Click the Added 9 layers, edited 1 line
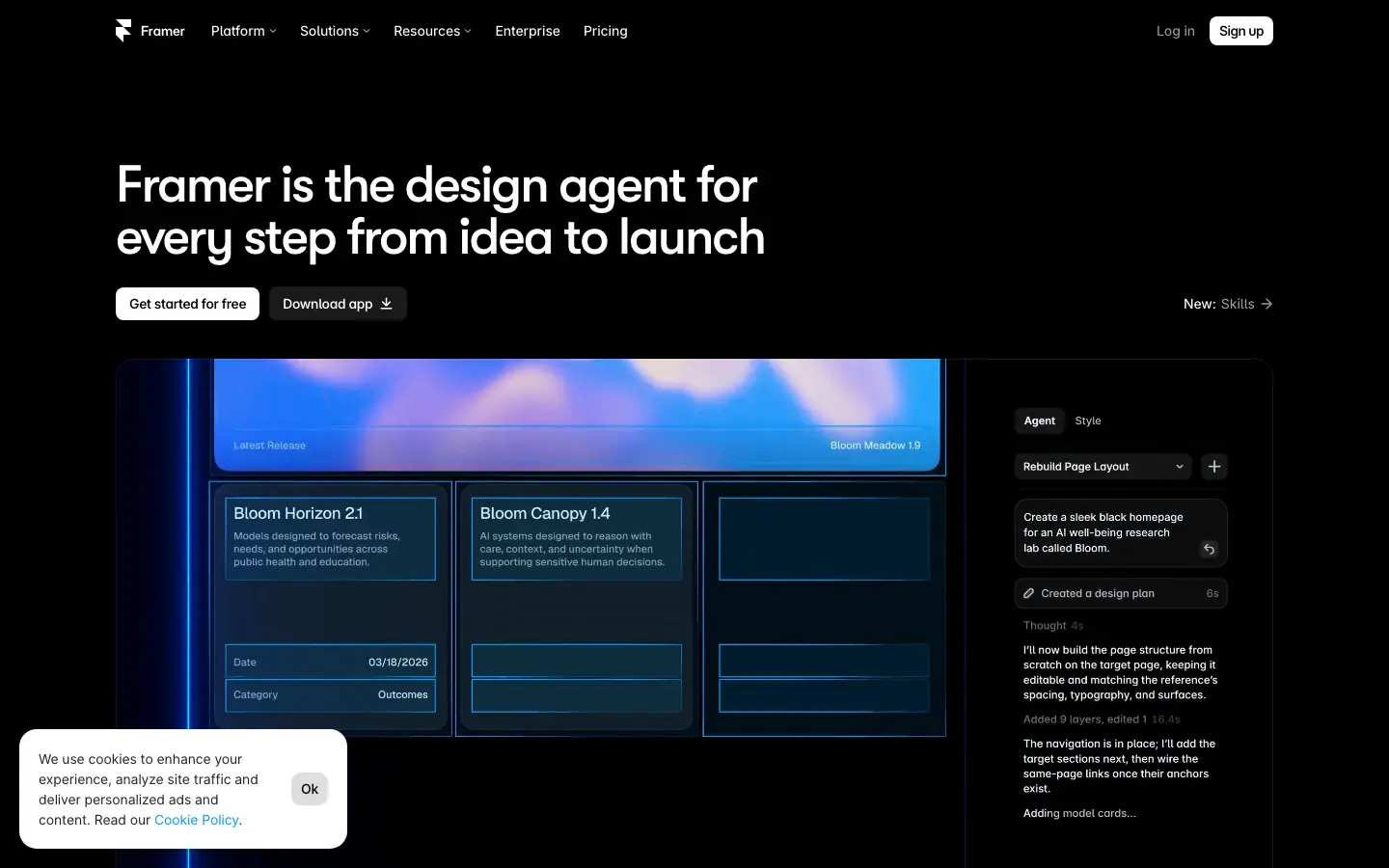This screenshot has height=868, width=1389. click(1102, 719)
